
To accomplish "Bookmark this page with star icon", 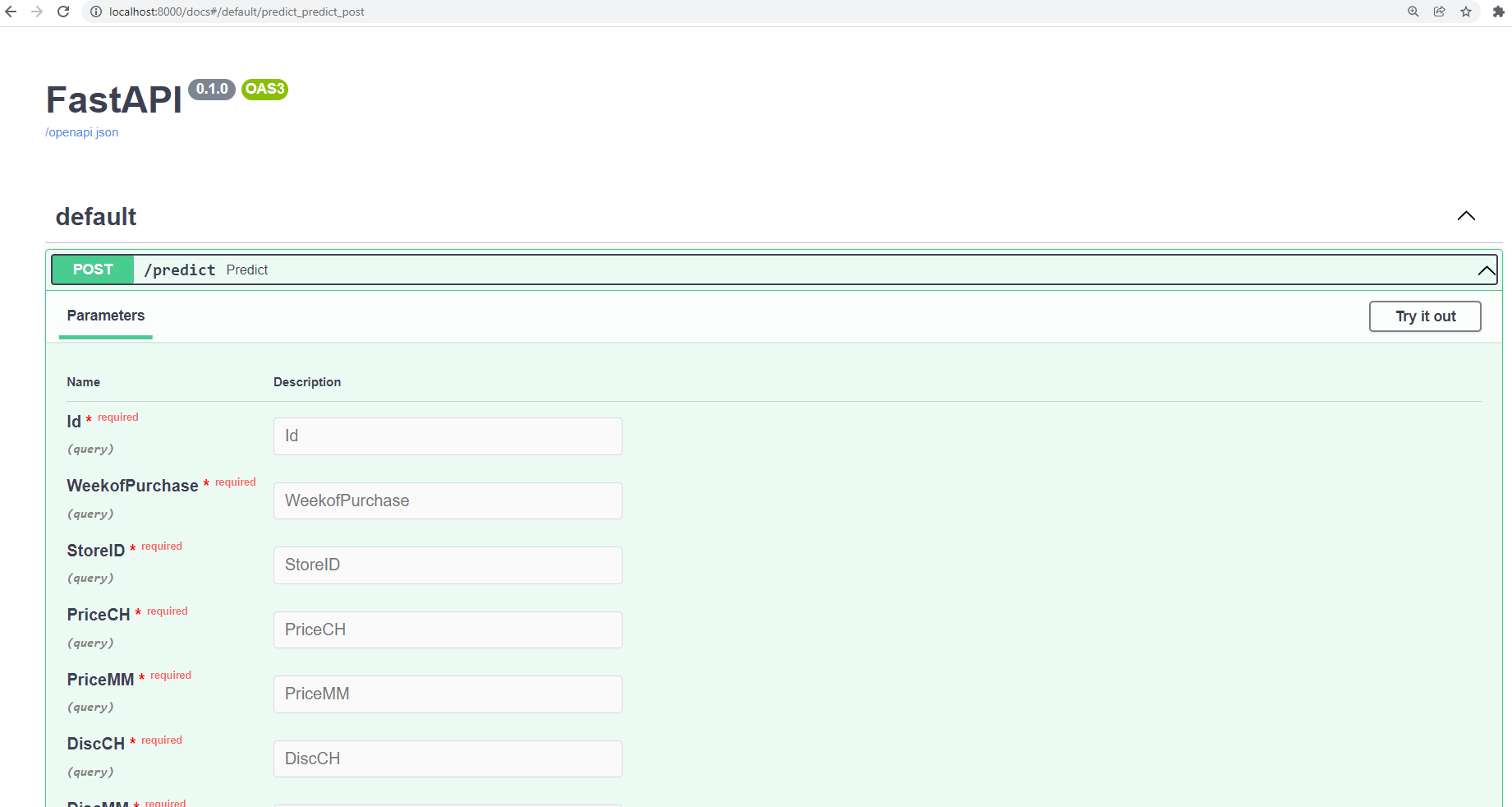I will pos(1466,12).
